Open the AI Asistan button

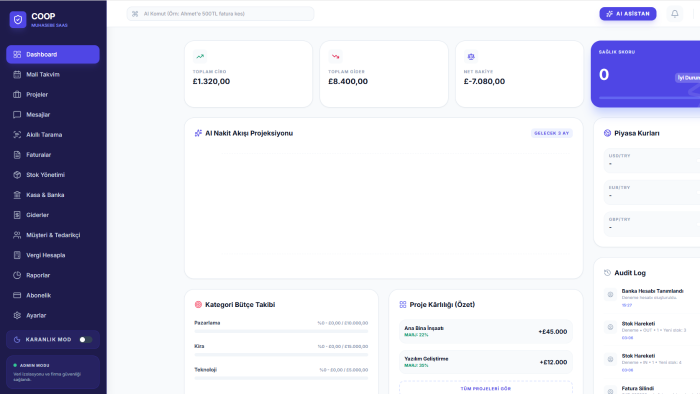point(628,14)
